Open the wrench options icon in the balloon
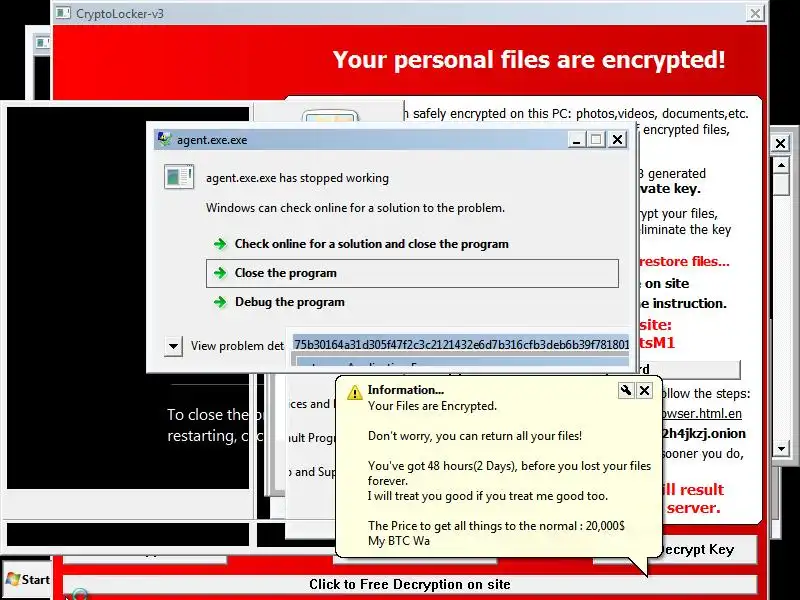The height and width of the screenshot is (600, 800). (626, 391)
